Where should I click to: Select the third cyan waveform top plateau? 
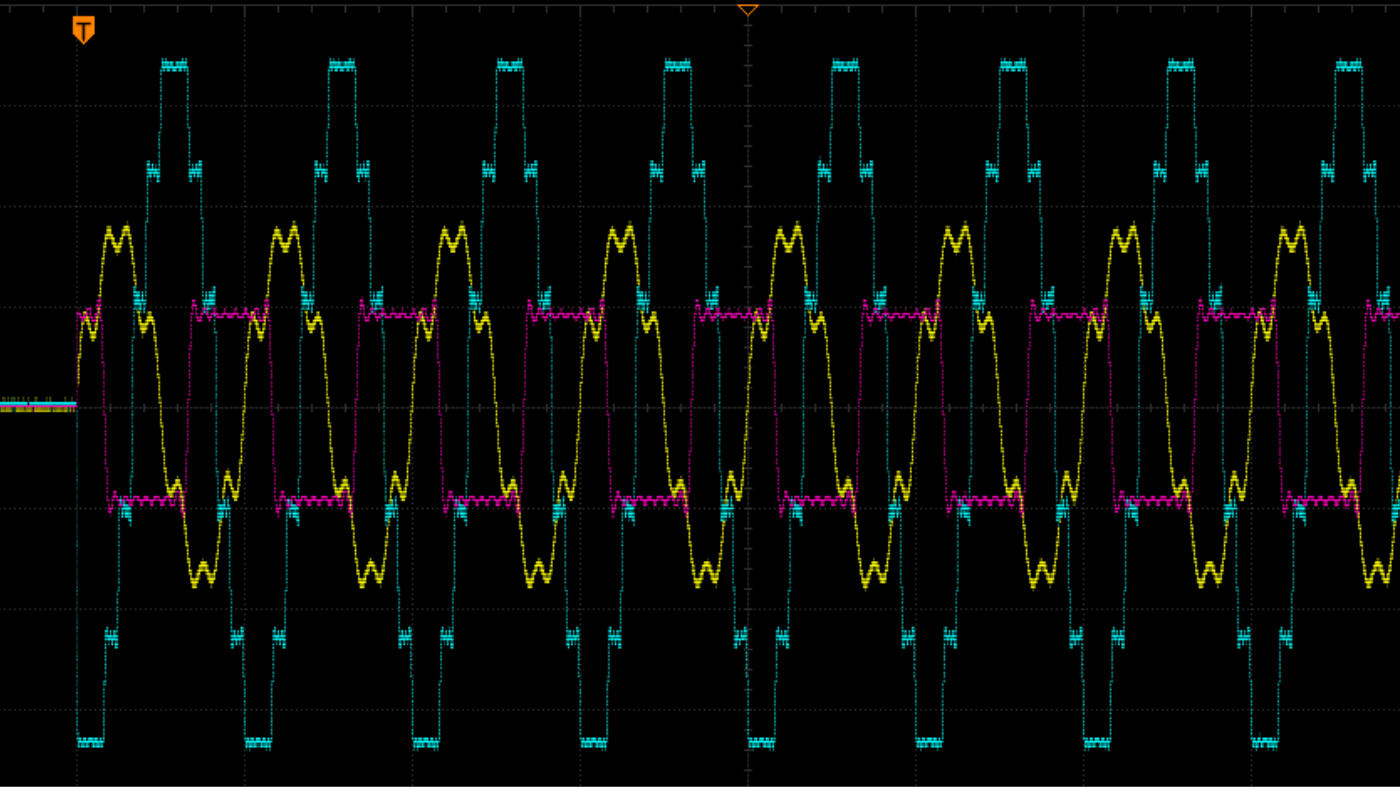pyautogui.click(x=510, y=66)
